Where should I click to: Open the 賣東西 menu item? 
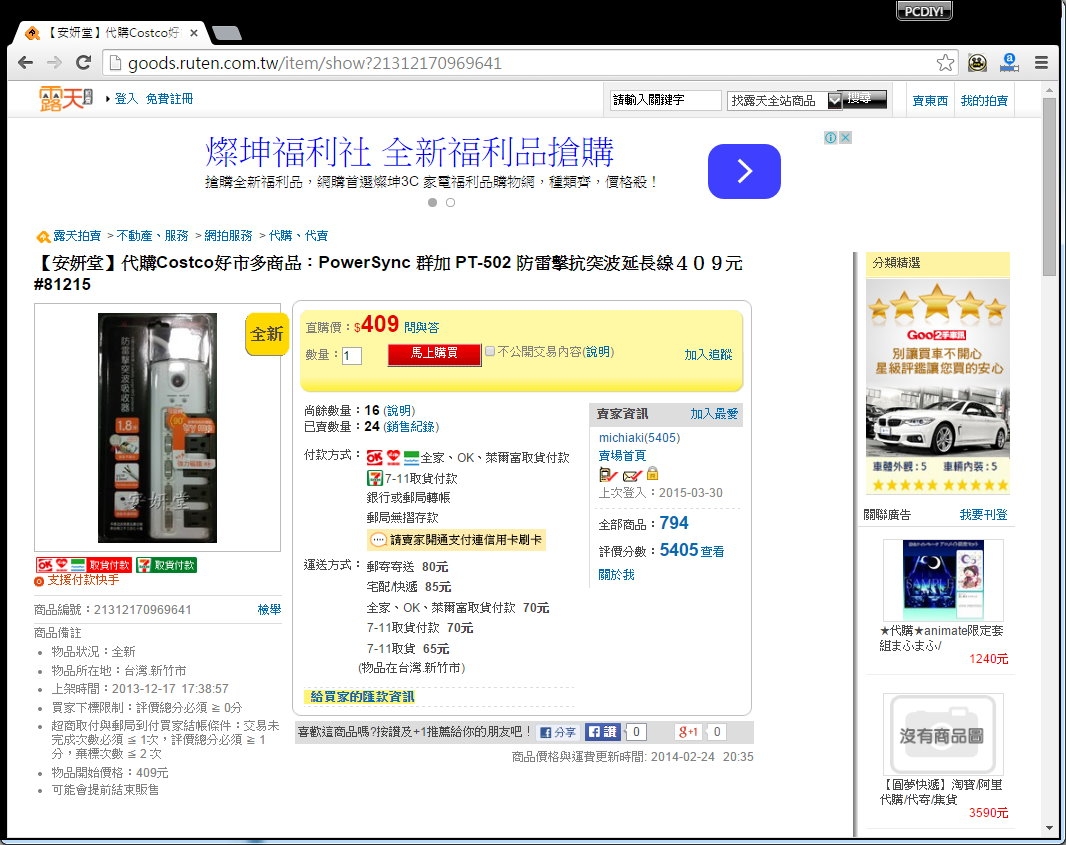(x=929, y=101)
